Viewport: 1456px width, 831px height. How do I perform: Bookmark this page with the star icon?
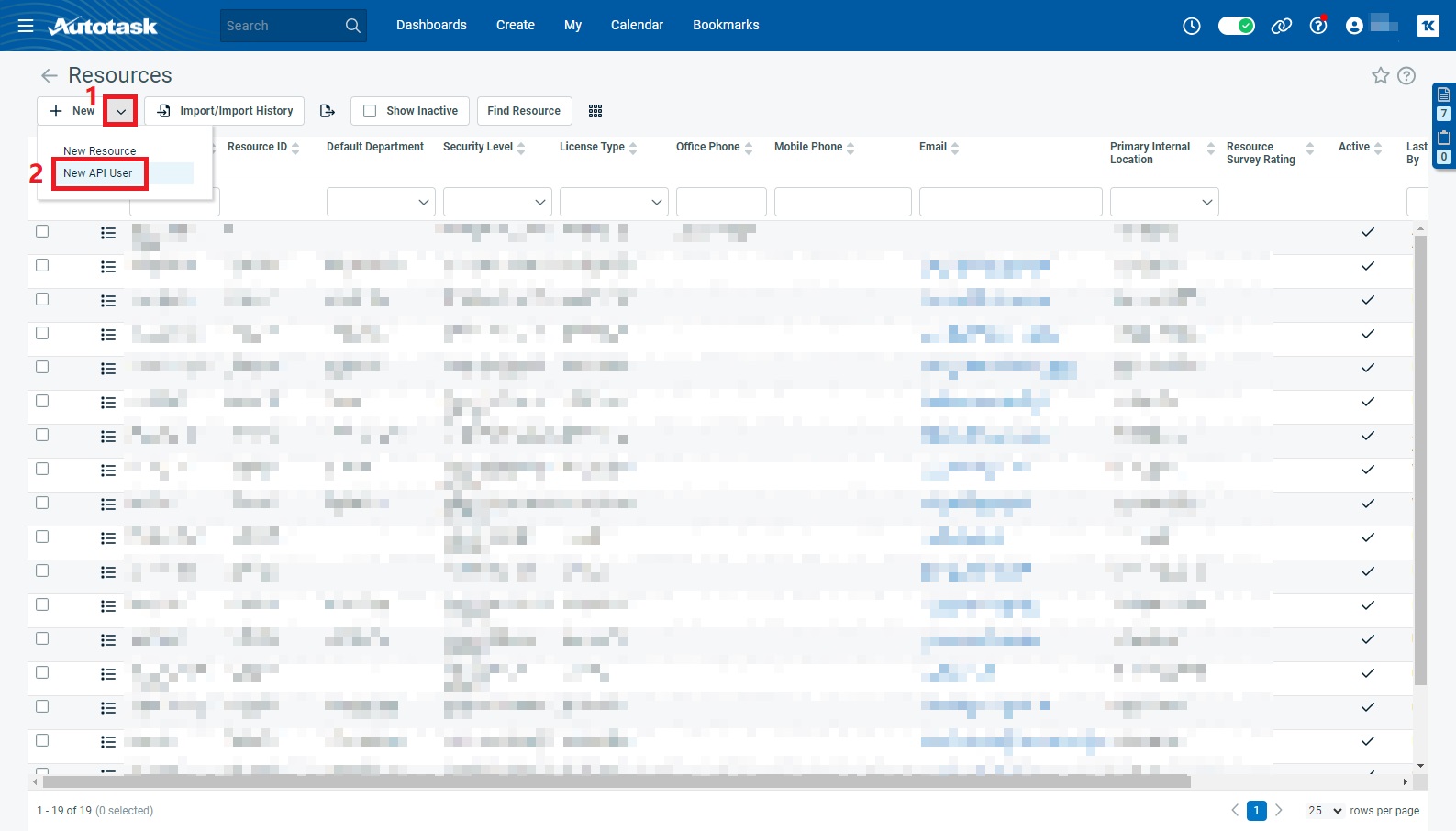(1380, 76)
